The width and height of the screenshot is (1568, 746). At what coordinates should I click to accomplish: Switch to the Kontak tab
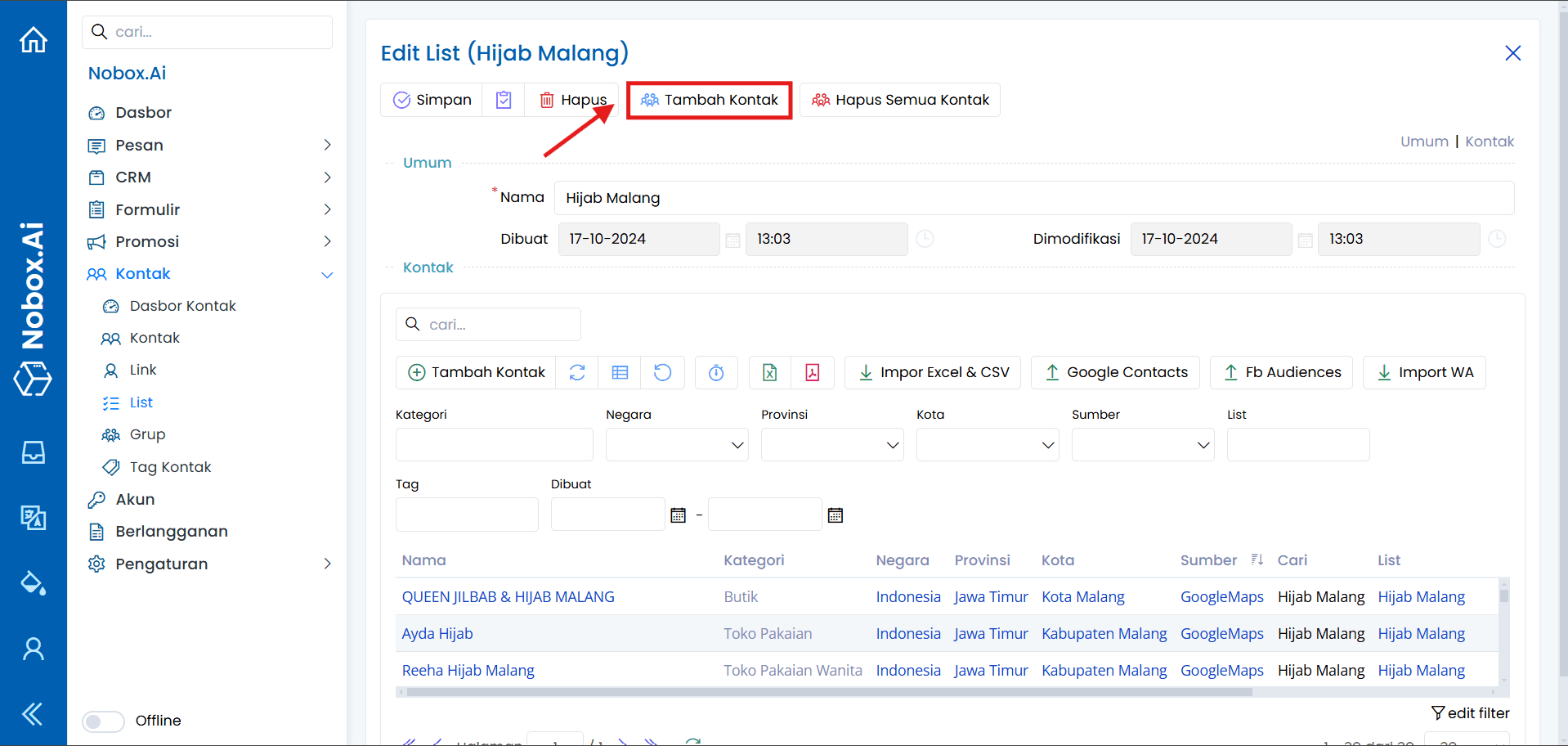1490,141
